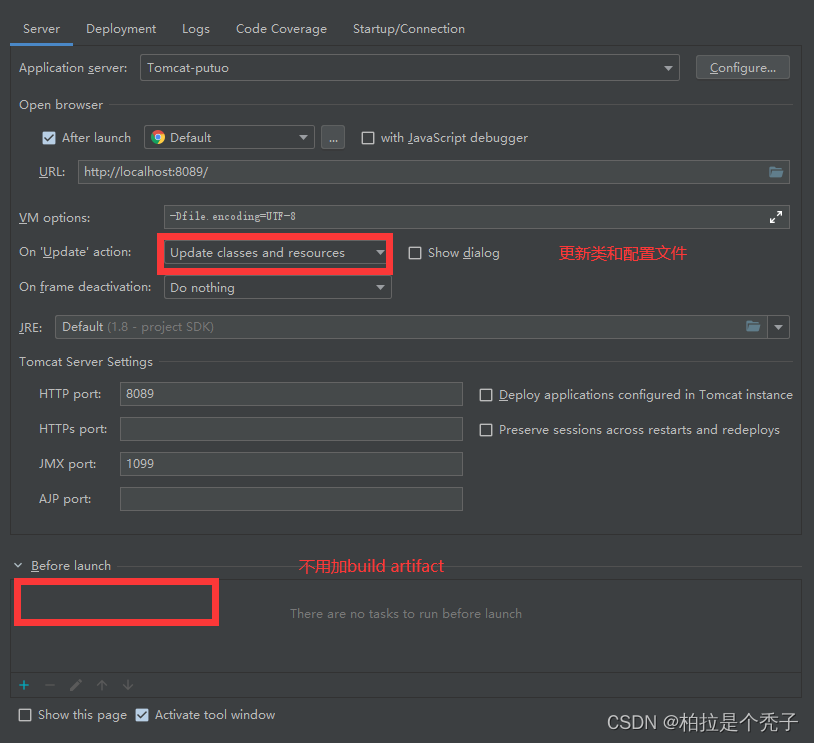The width and height of the screenshot is (814, 743).
Task: Enable with JavaScript debugger
Action: click(369, 137)
